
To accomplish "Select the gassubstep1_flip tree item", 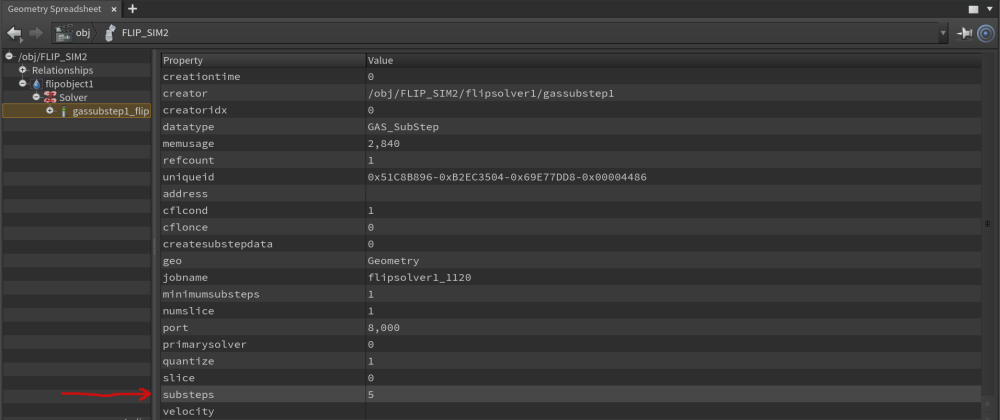I will coord(111,112).
